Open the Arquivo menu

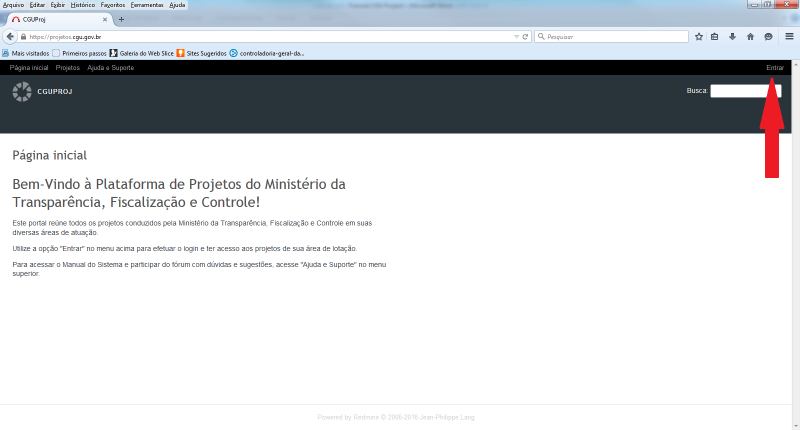[14, 5]
